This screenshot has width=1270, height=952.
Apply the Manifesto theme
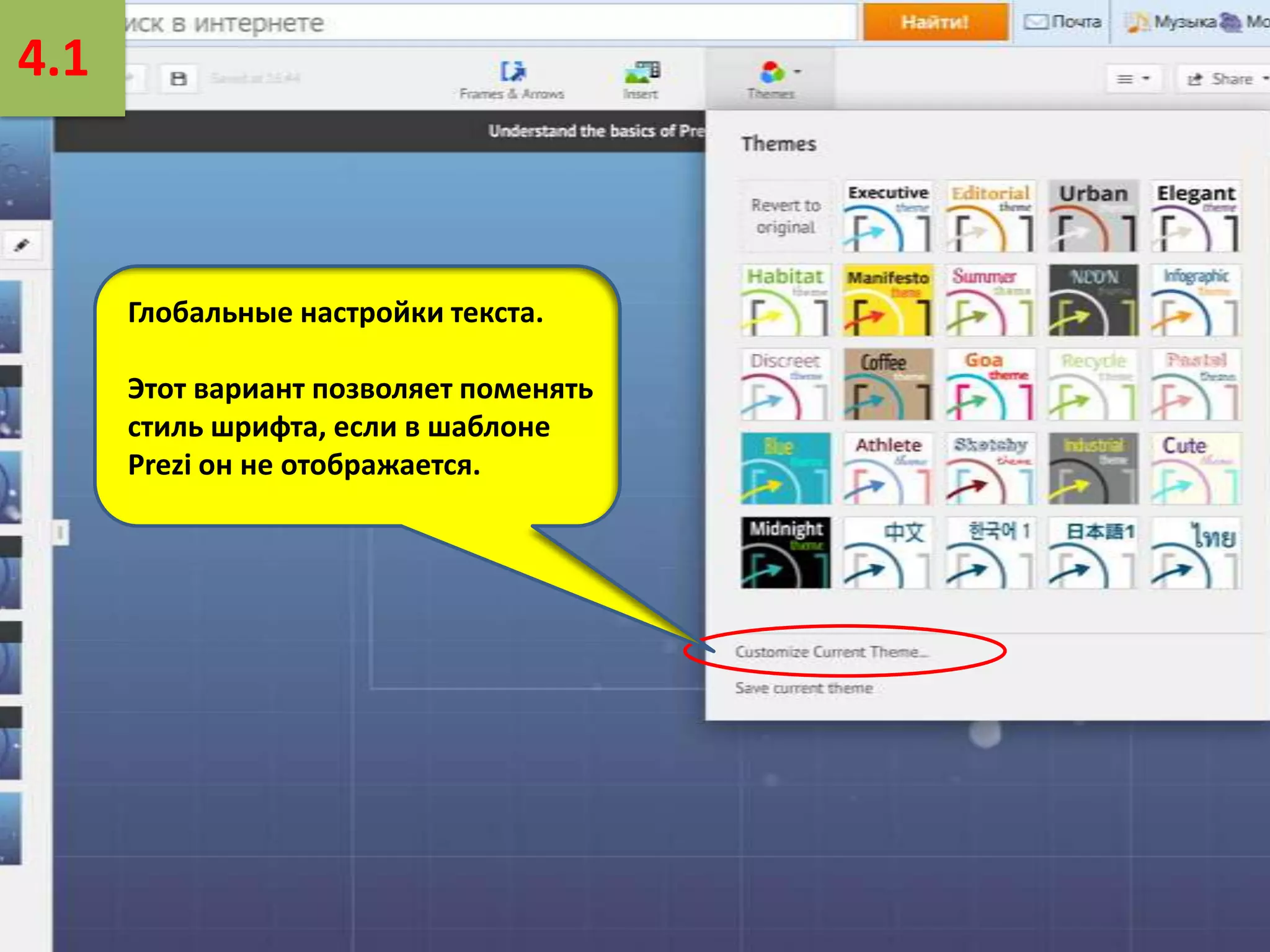888,301
